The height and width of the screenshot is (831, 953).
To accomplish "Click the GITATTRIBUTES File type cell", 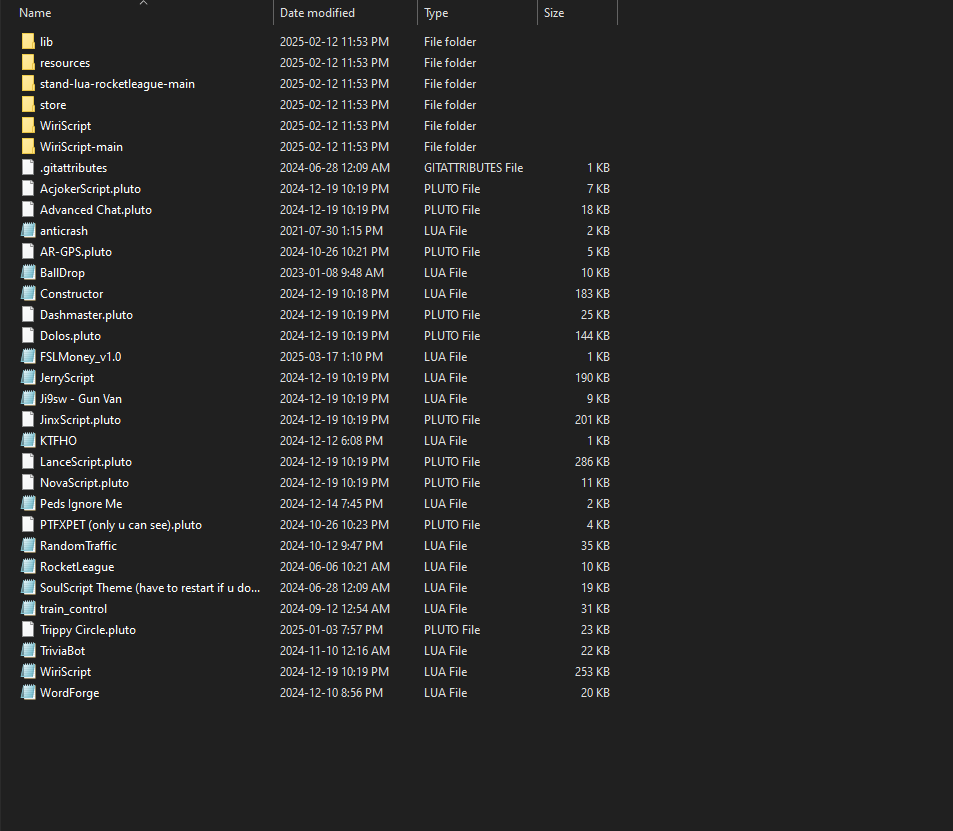I will pos(473,168).
